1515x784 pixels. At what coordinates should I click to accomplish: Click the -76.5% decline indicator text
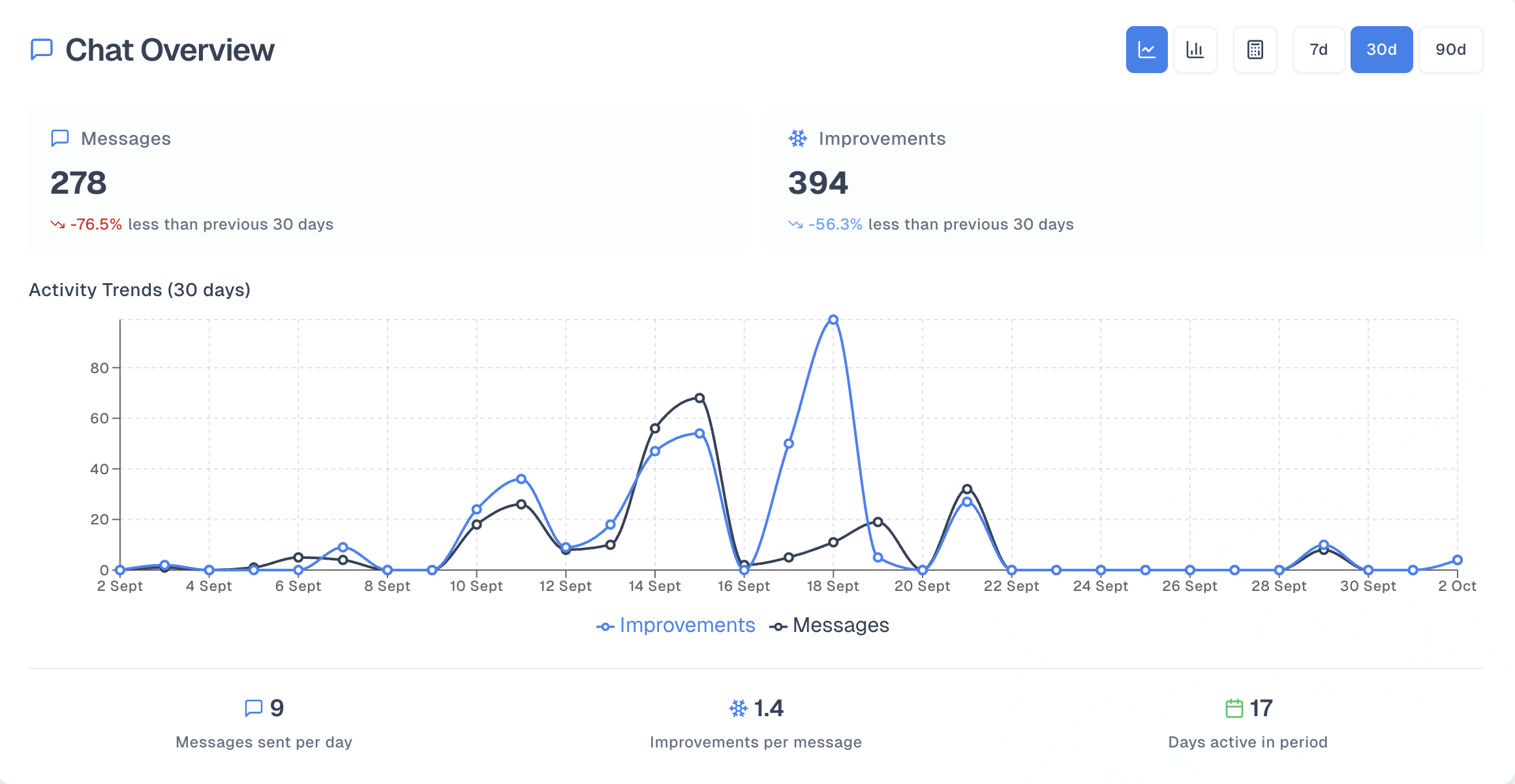pos(95,224)
